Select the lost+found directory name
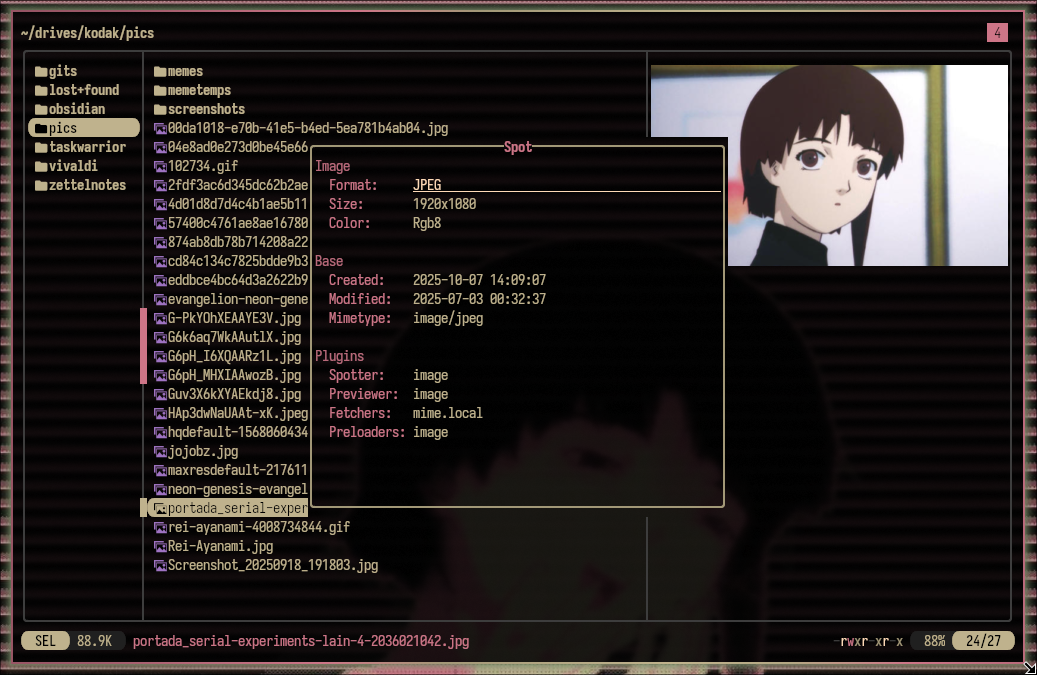The height and width of the screenshot is (675, 1037). click(84, 90)
